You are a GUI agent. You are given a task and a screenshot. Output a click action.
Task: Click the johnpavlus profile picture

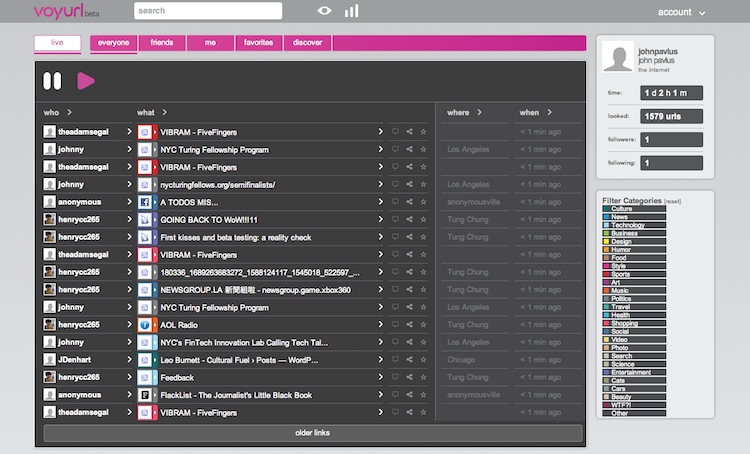pos(618,57)
